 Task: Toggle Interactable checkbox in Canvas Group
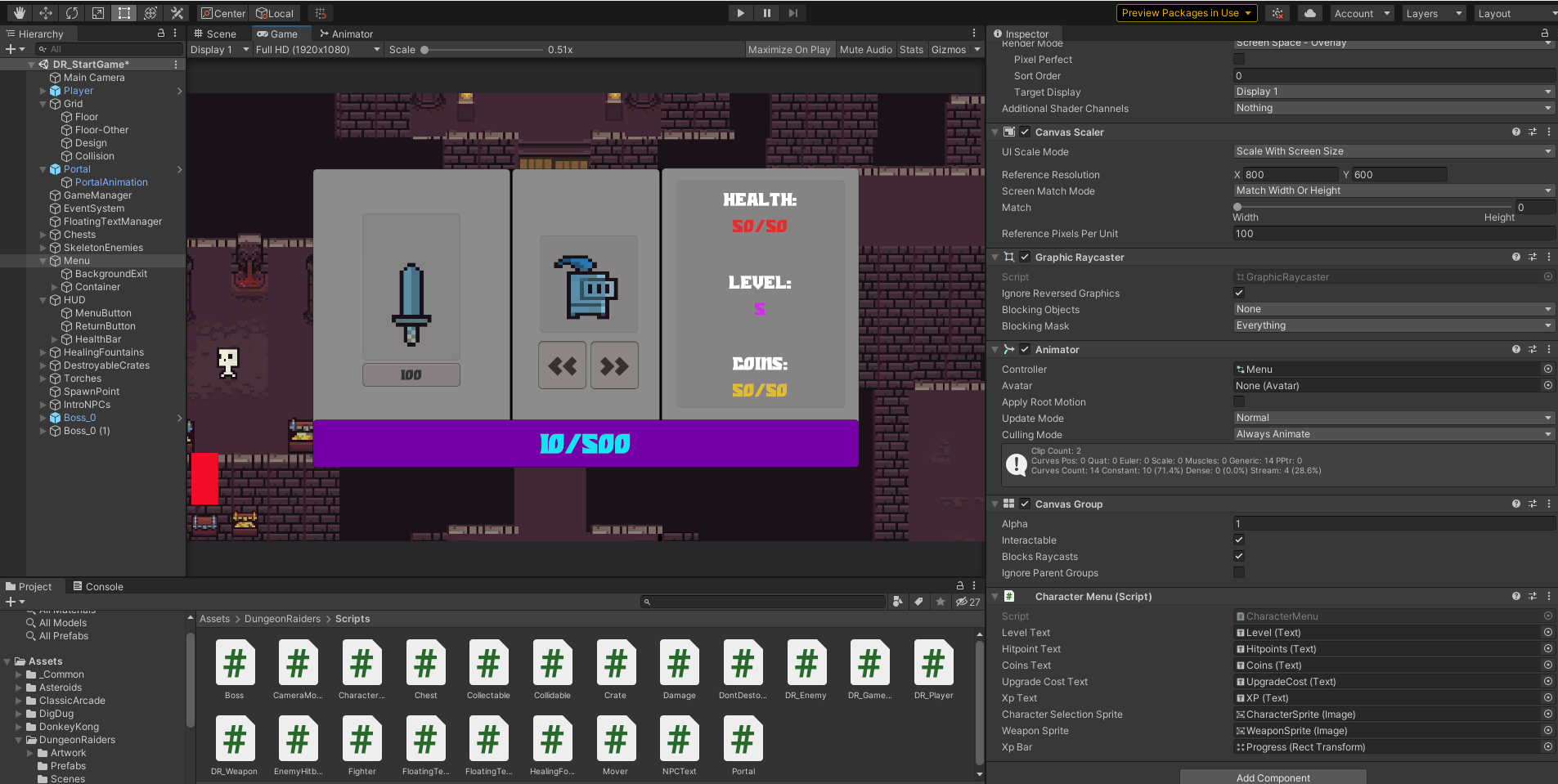pos(1239,540)
